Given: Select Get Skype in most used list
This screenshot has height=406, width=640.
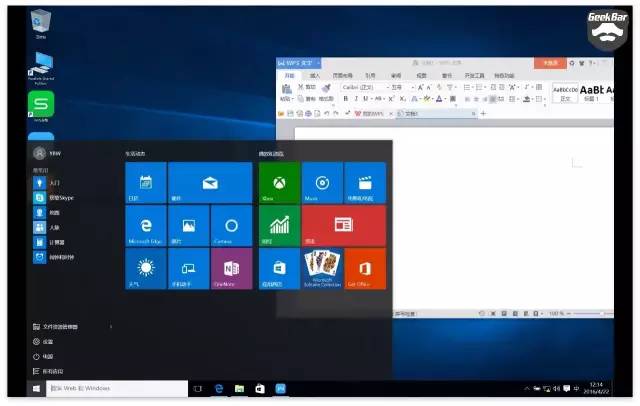Looking at the screenshot, I should (x=53, y=197).
